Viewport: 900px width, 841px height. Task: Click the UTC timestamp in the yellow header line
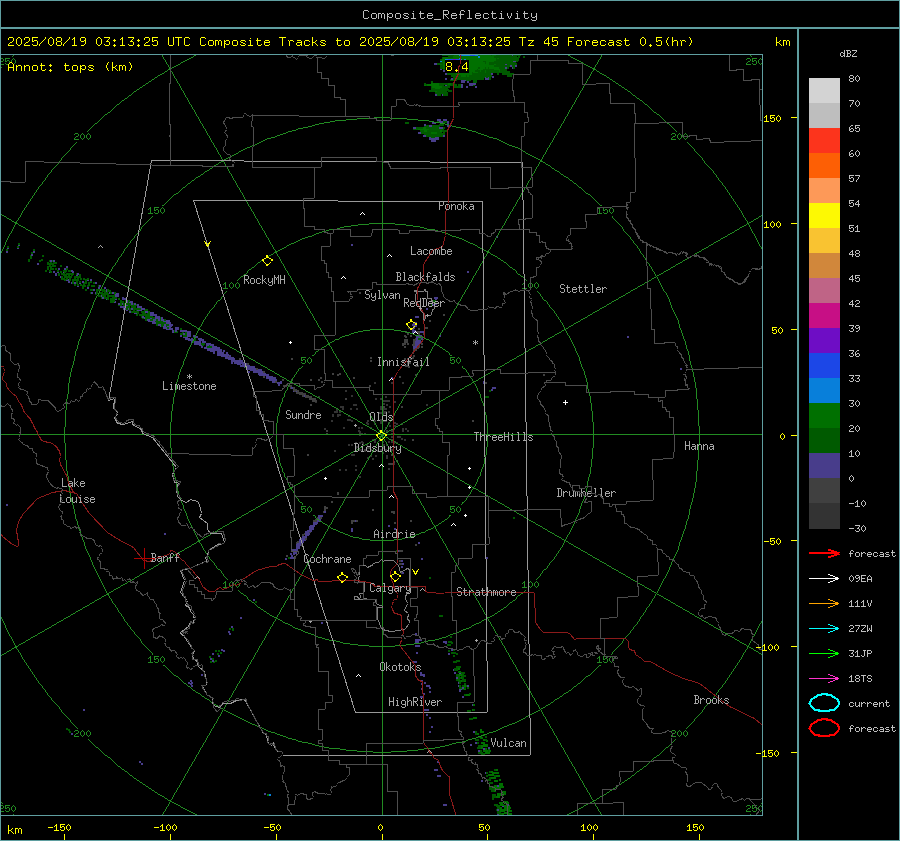[99, 42]
